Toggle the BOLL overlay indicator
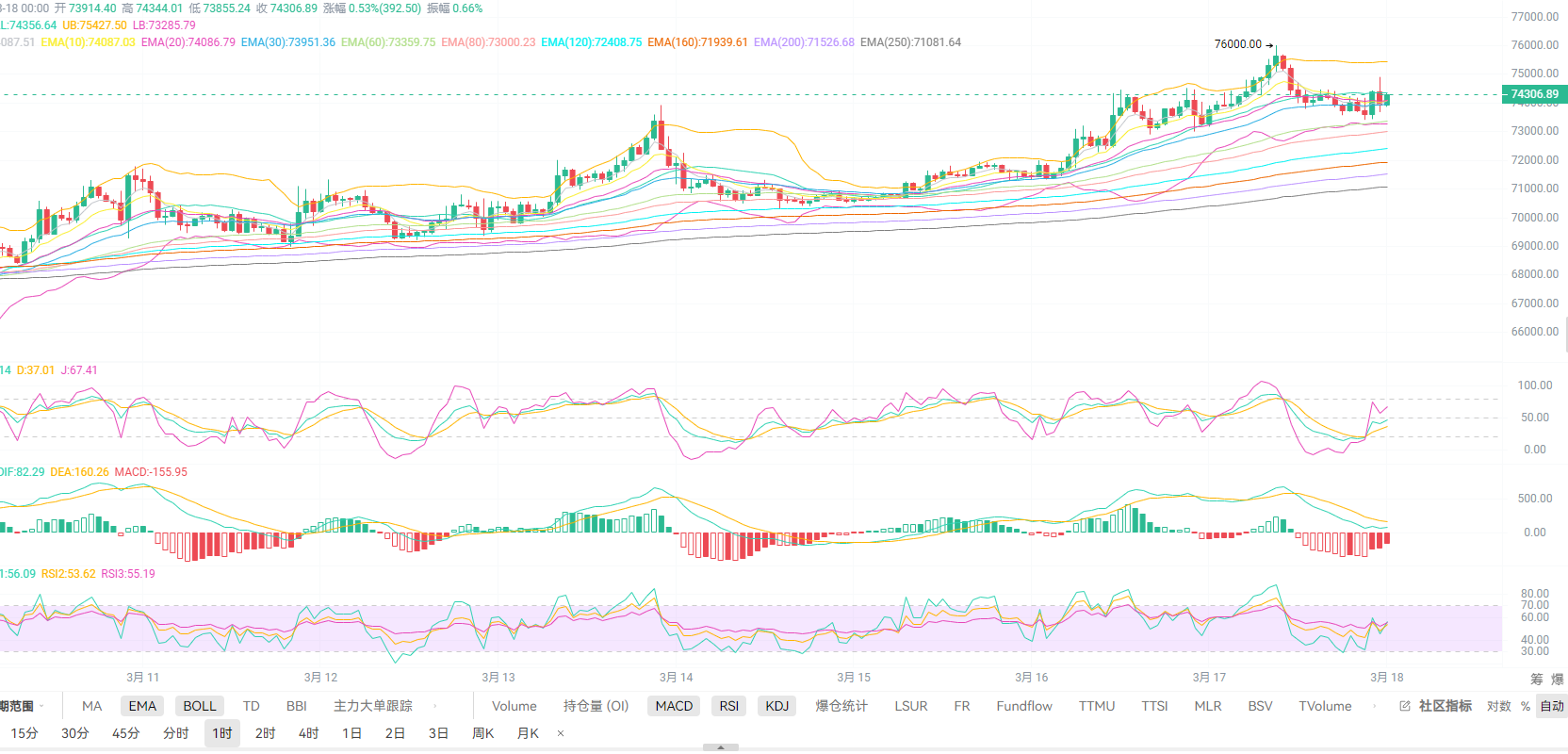 point(200,706)
